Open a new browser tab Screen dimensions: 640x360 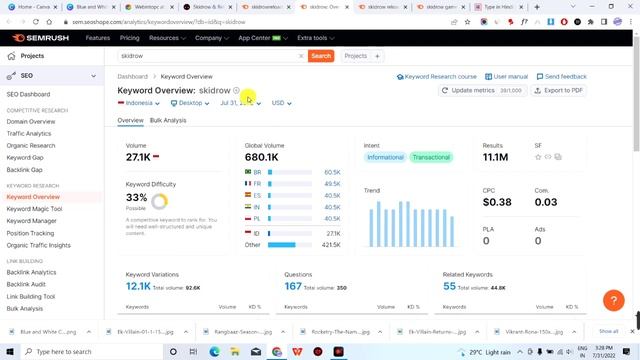[x=537, y=7]
